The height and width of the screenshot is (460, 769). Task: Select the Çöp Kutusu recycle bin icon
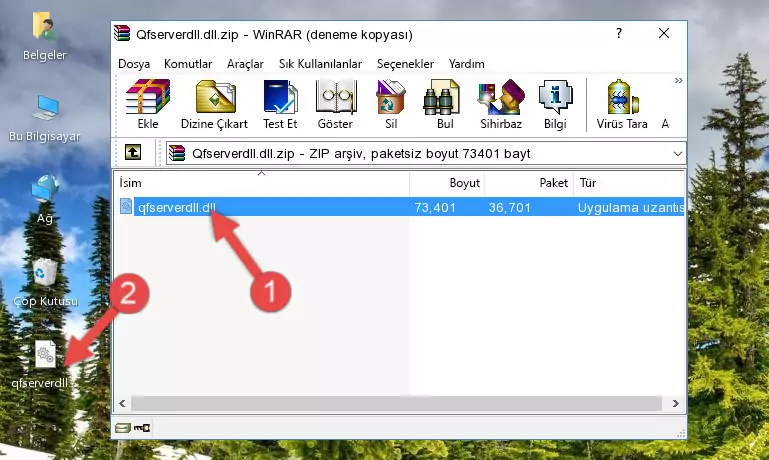coord(45,282)
